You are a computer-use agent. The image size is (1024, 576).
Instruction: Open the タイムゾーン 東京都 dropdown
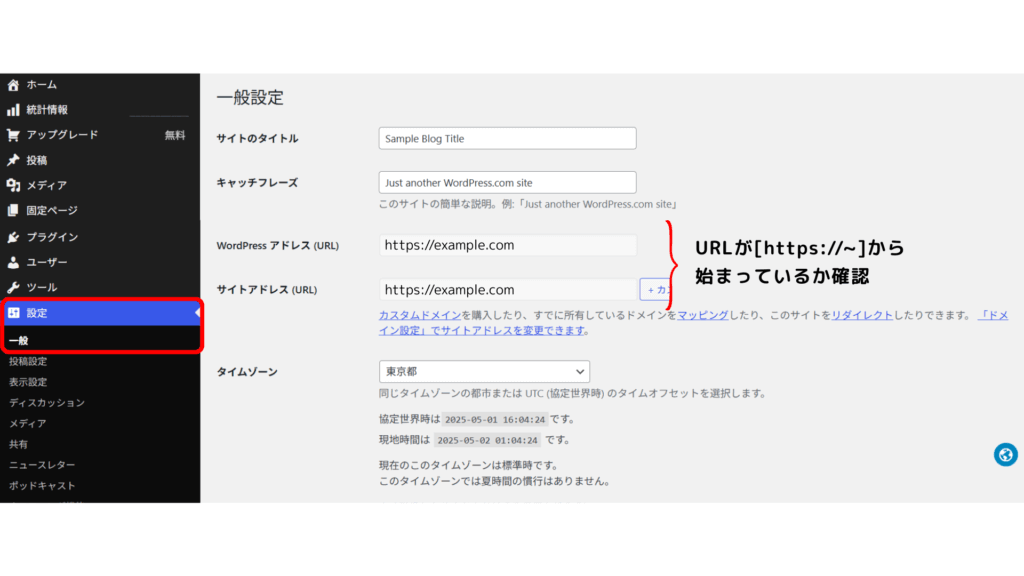(484, 372)
